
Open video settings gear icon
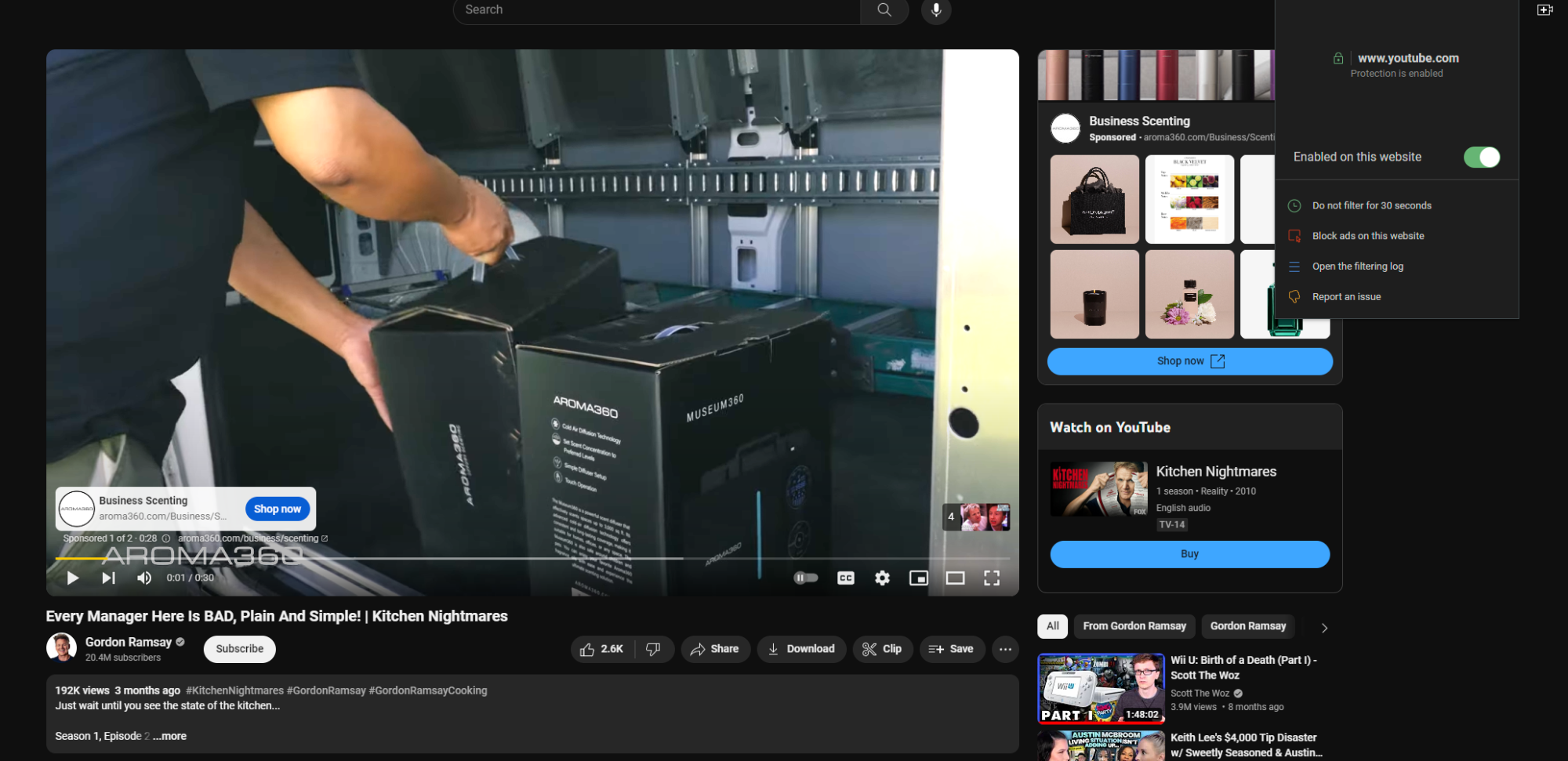[882, 578]
